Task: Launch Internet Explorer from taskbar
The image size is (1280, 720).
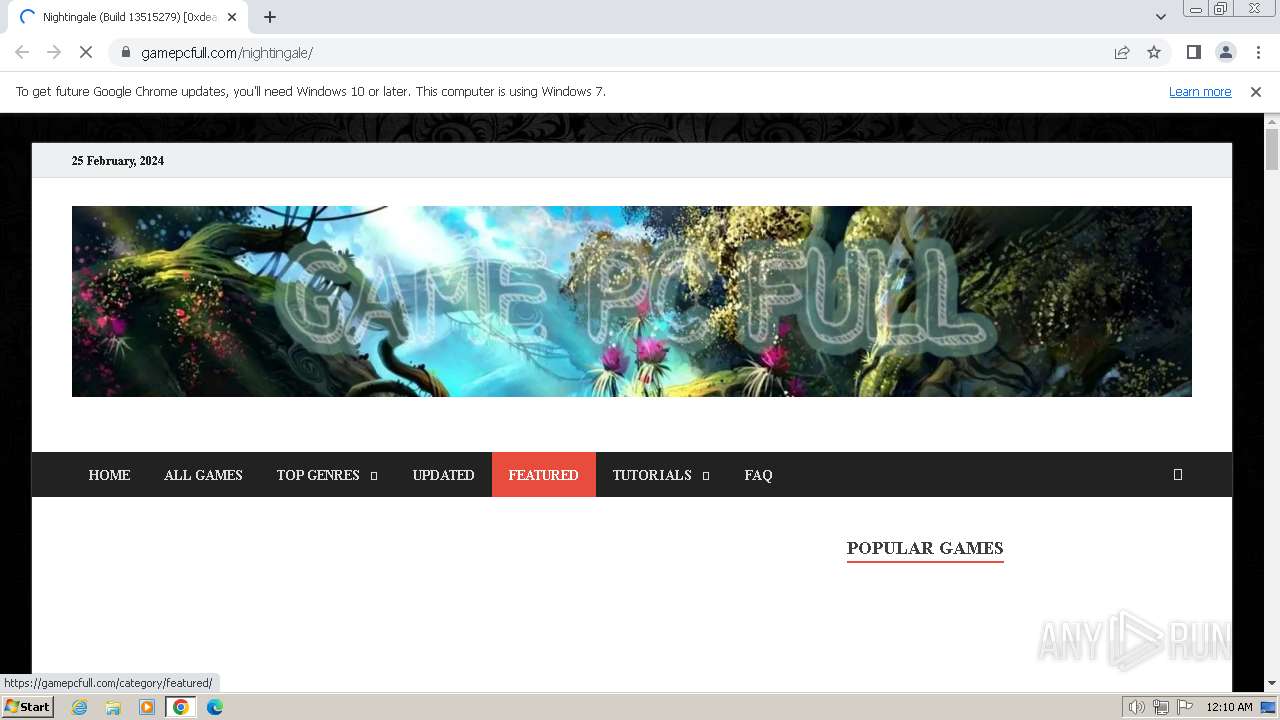Action: coord(79,707)
